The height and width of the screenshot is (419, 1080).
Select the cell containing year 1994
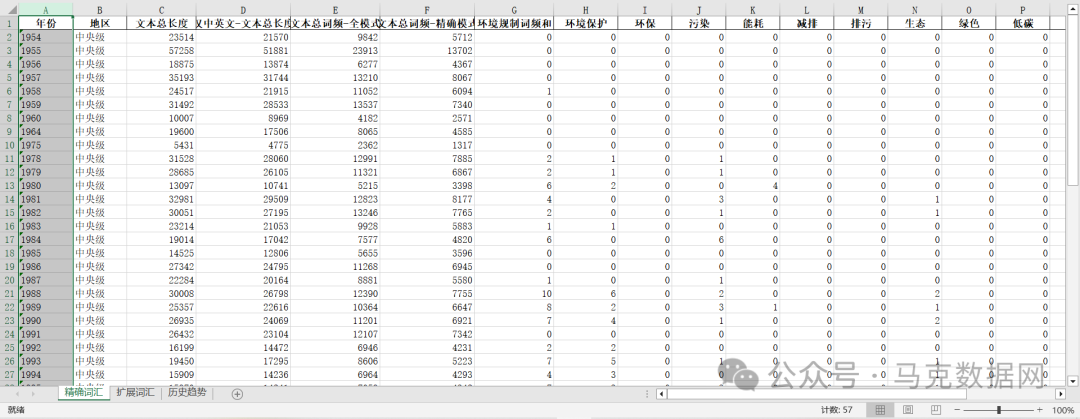click(45, 375)
